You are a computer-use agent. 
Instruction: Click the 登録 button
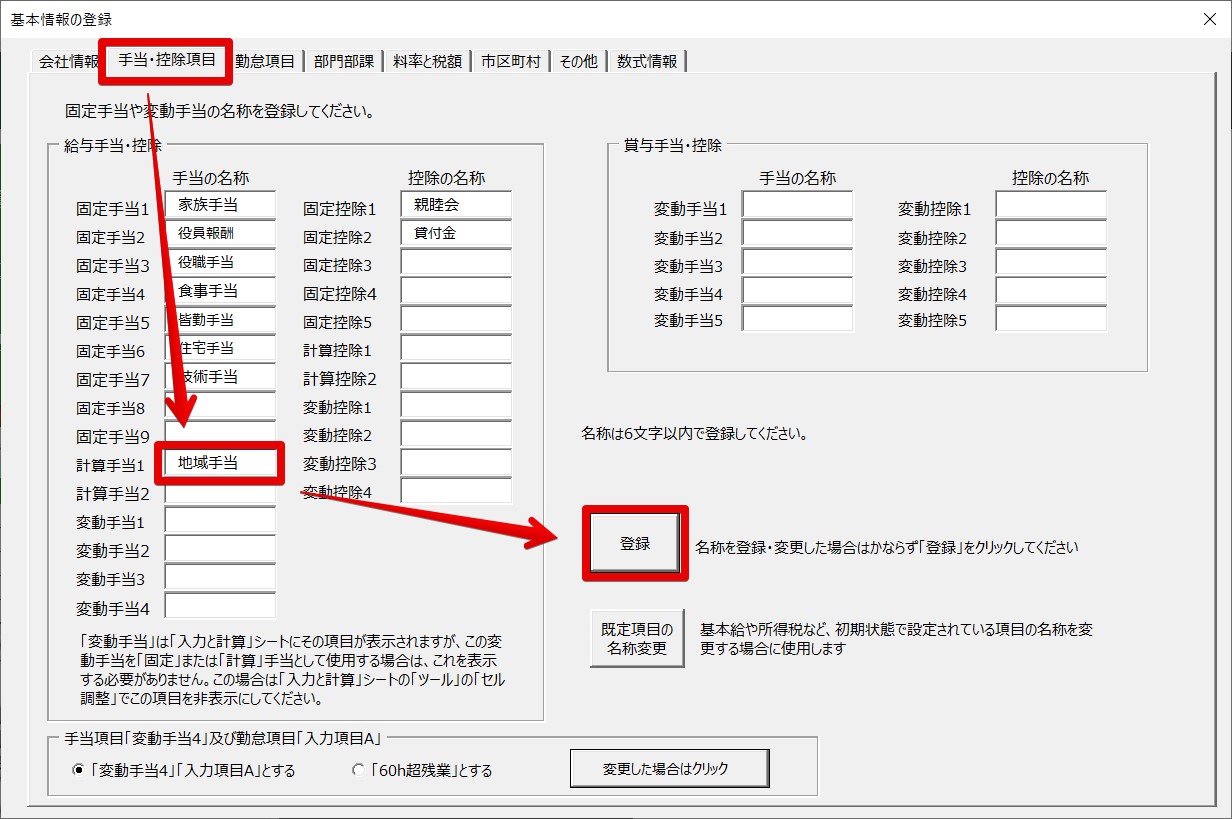pos(635,544)
